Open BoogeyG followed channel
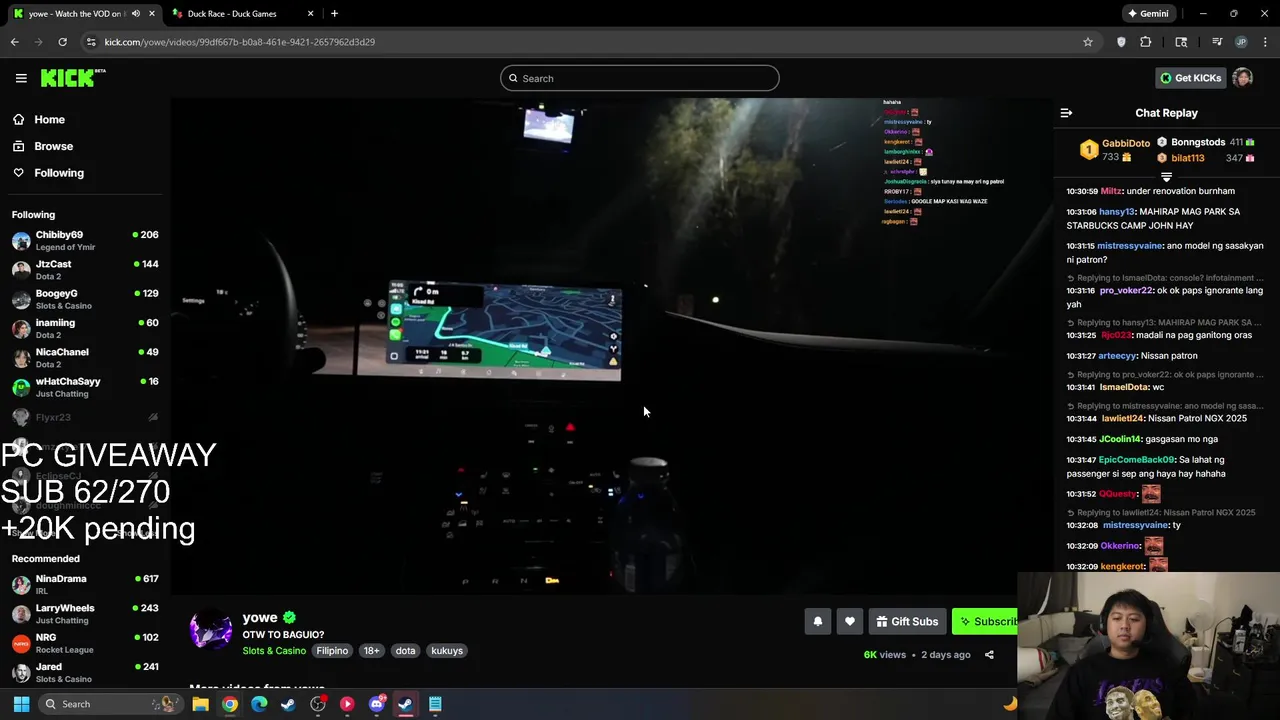The image size is (1280, 720). [85, 299]
